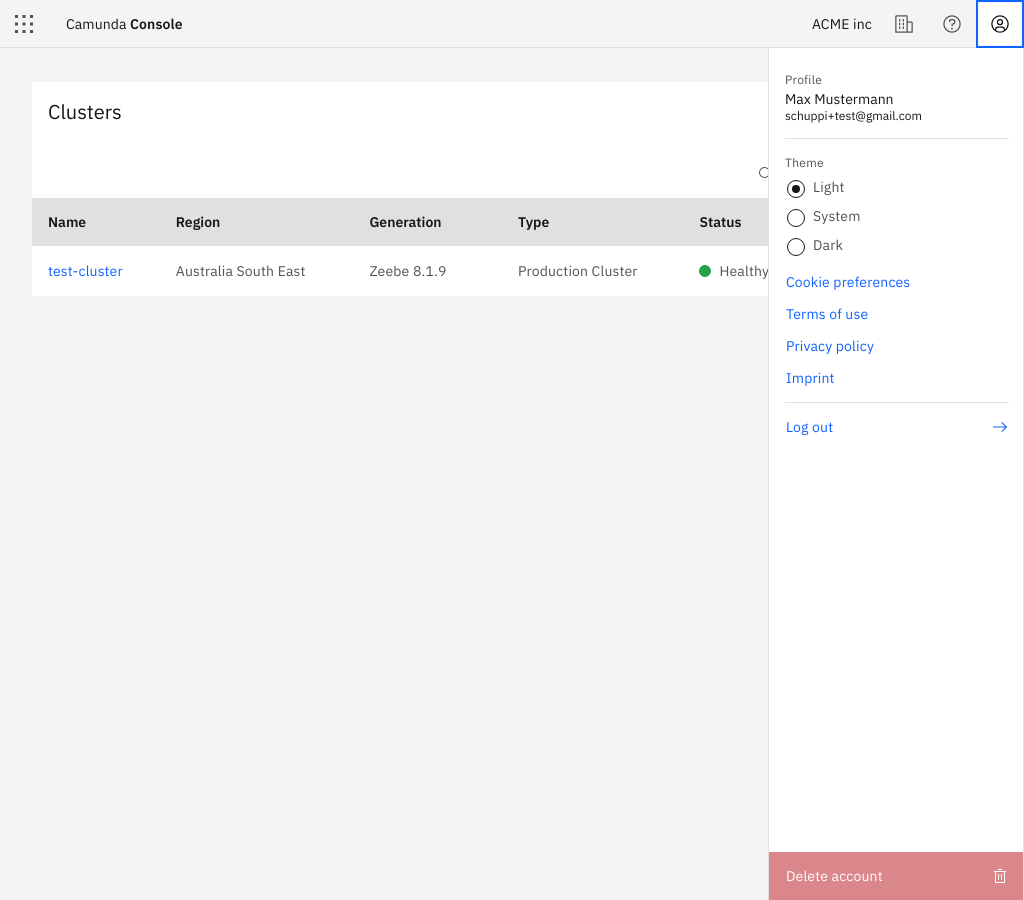Click the trash icon on Delete account

[x=999, y=876]
